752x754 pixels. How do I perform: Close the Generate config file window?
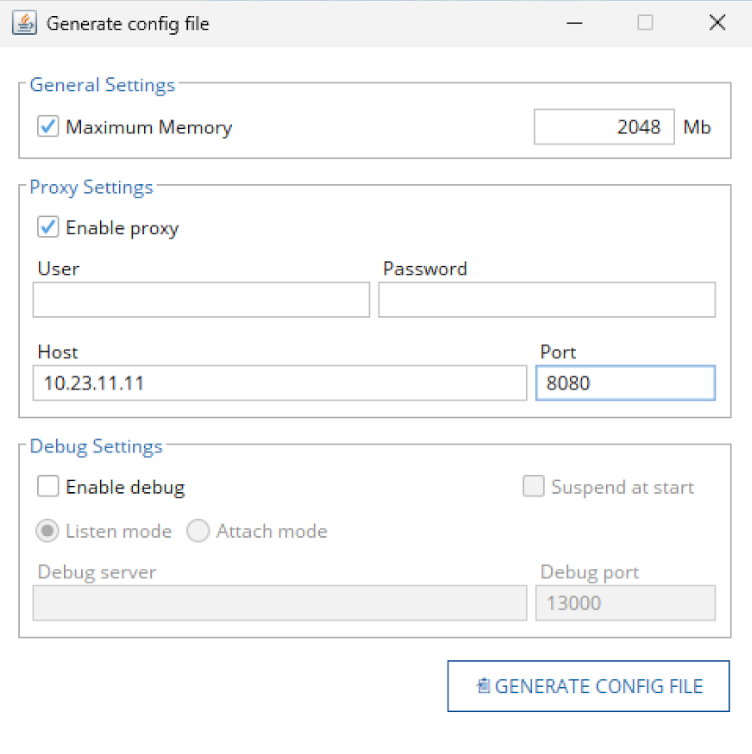717,23
